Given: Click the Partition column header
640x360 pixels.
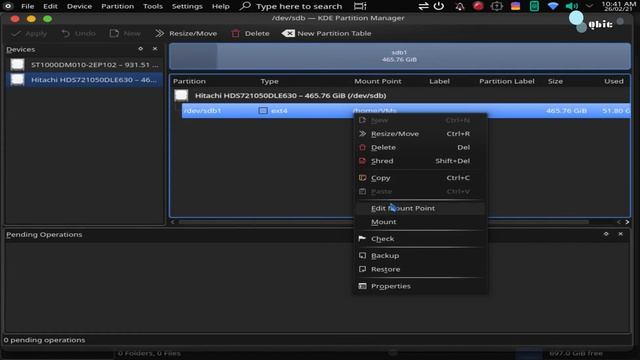Looking at the screenshot, I should pos(189,81).
